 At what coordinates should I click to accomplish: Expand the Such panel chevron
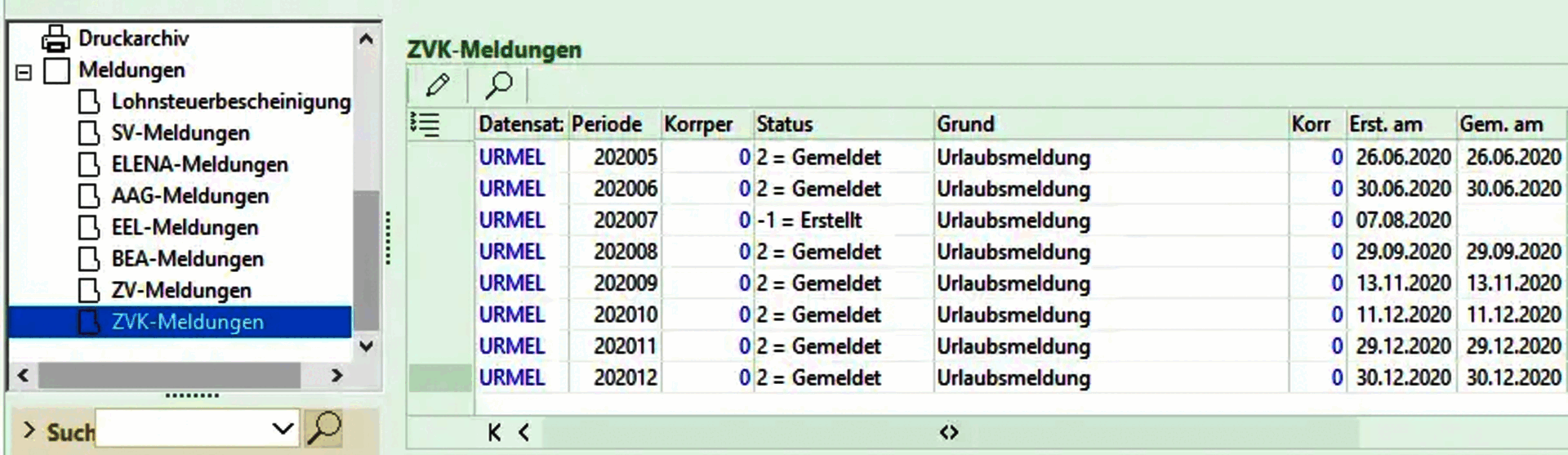29,430
